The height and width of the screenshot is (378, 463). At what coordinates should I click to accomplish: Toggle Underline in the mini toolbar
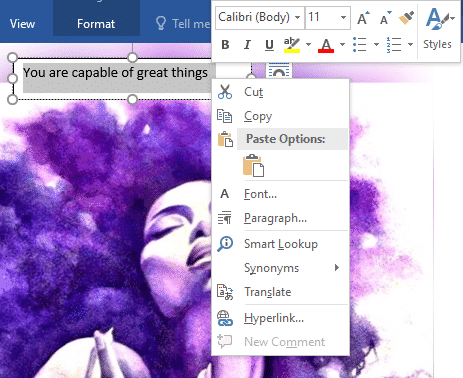click(269, 45)
